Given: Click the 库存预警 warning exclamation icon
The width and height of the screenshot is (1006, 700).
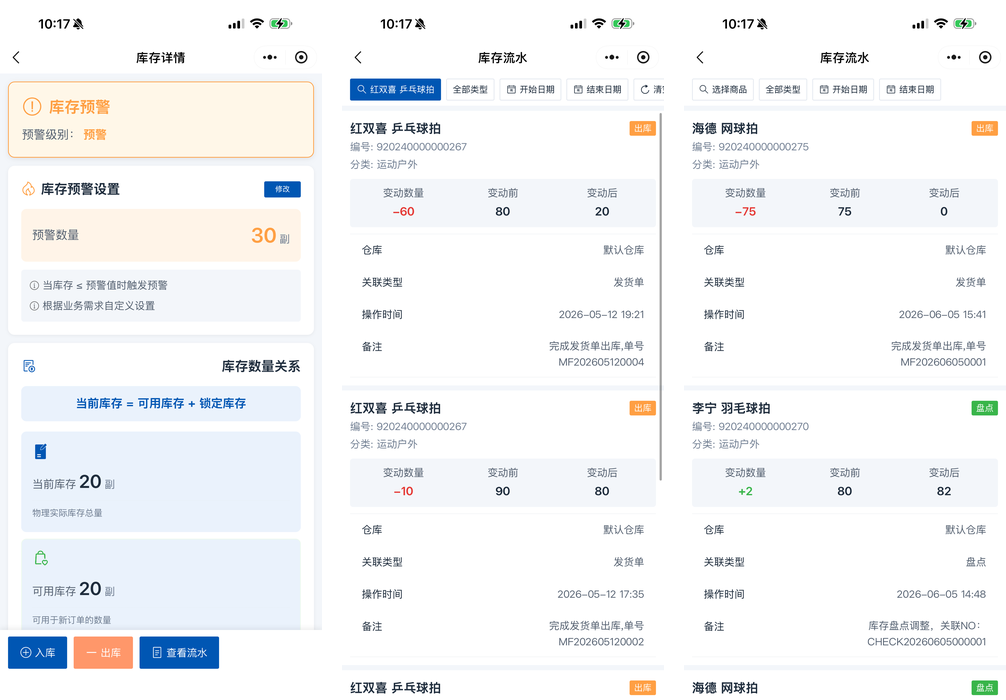Looking at the screenshot, I should pyautogui.click(x=31, y=107).
